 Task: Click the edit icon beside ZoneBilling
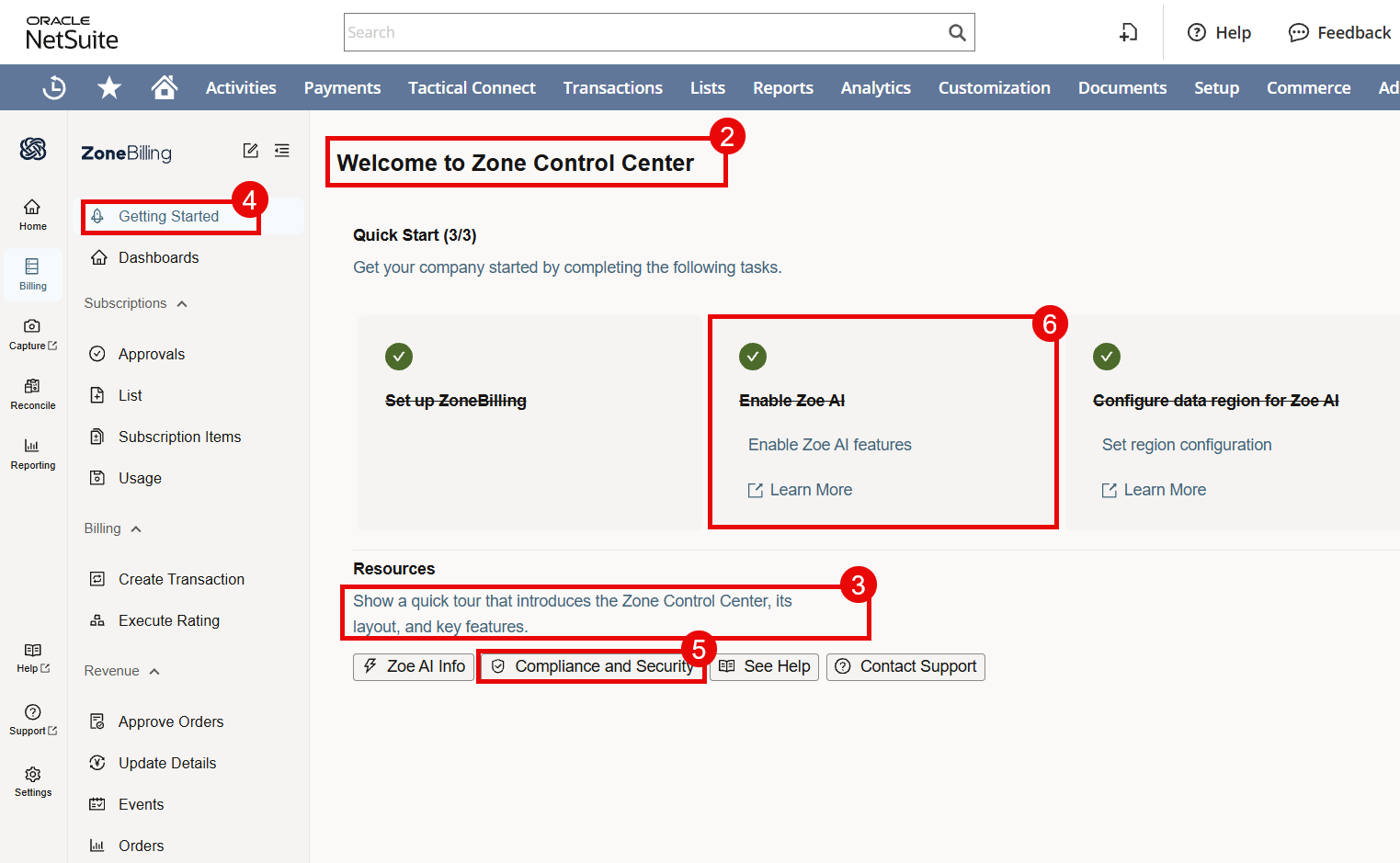(x=250, y=151)
